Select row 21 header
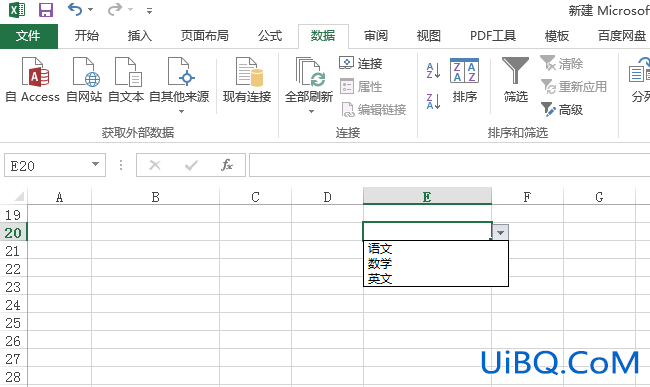This screenshot has height=387, width=650. click(x=13, y=251)
